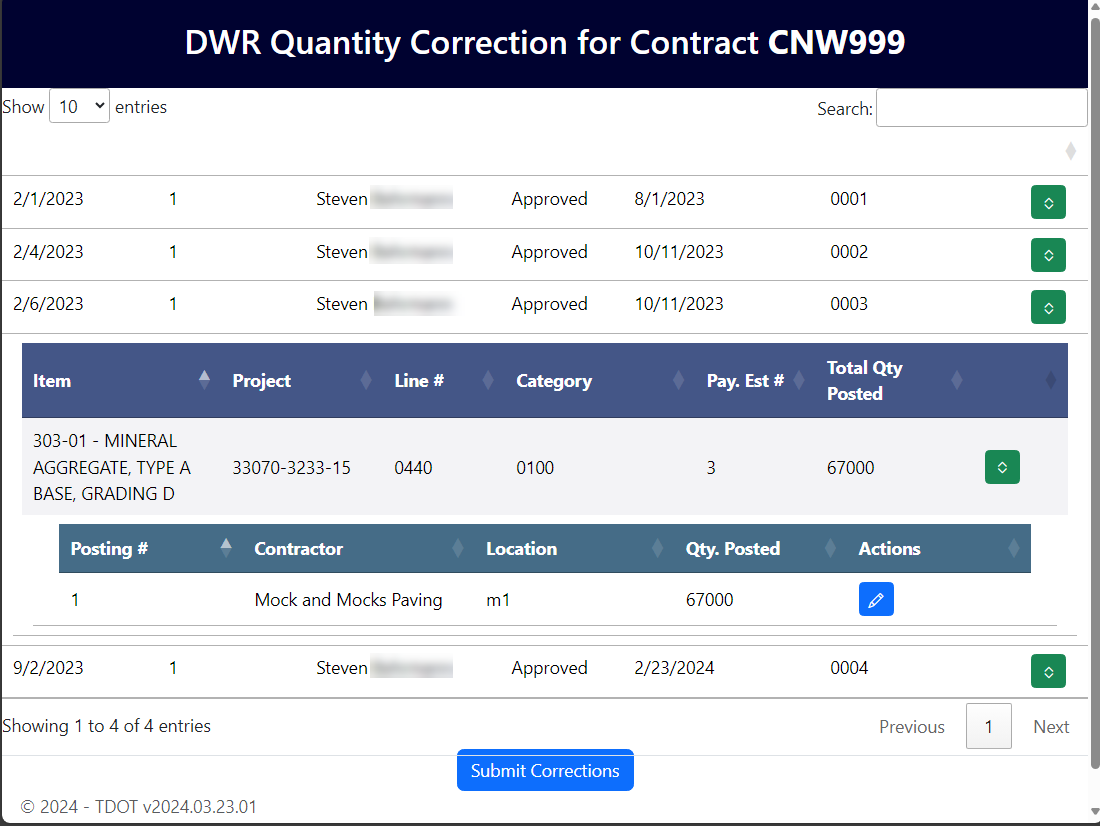Click the Submit Corrections button

545,771
